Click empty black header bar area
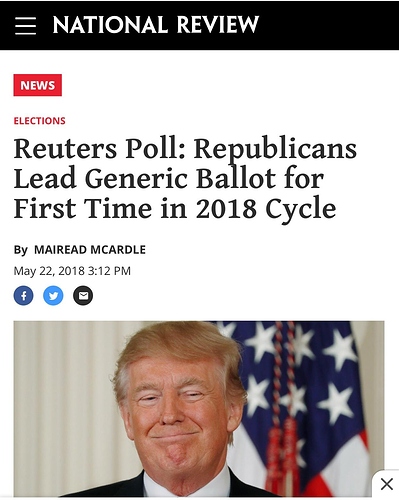This screenshot has height=500, width=399. coord(328,25)
